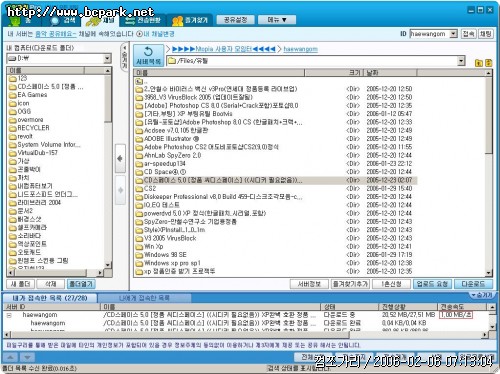Click the 삭제 delete button
The image size is (500, 374).
pos(50,284)
